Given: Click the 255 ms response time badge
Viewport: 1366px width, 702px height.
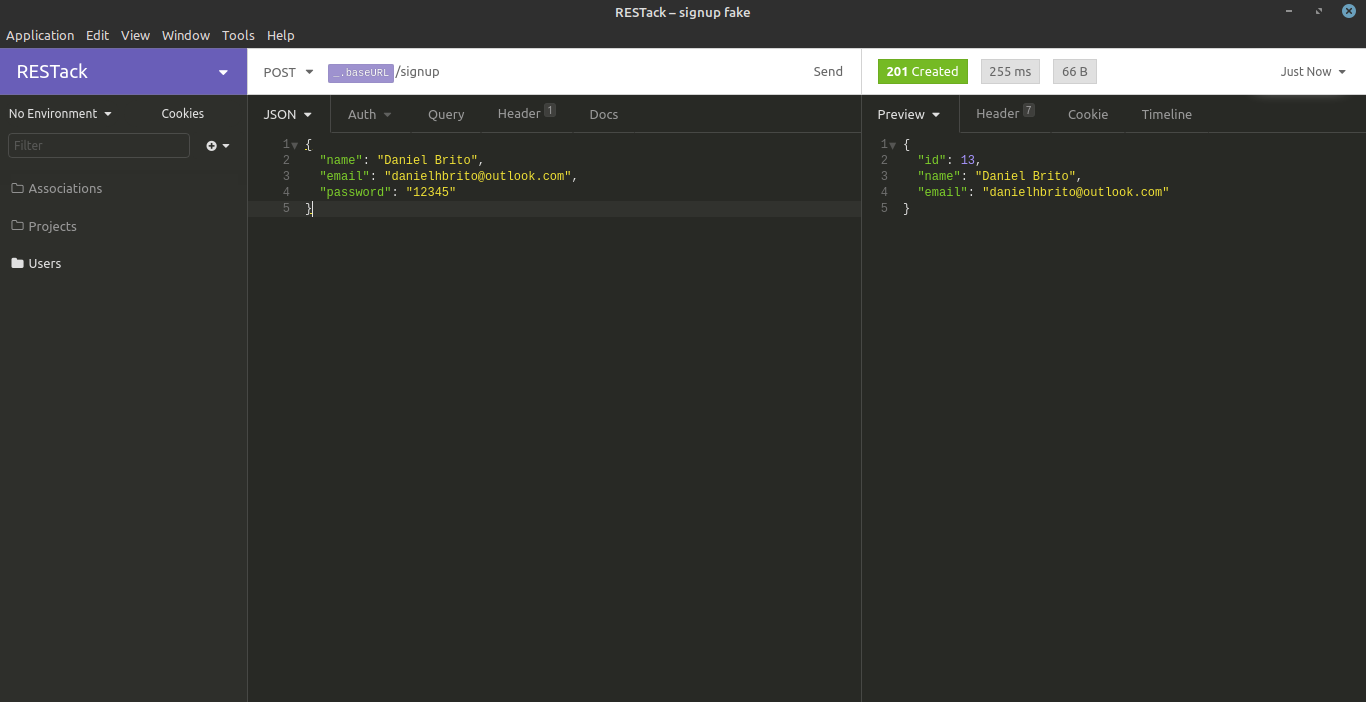Looking at the screenshot, I should coord(1010,72).
